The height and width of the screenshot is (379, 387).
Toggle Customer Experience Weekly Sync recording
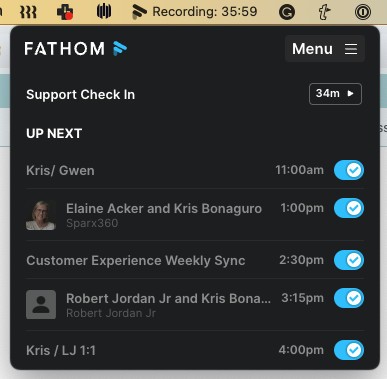[x=349, y=260]
